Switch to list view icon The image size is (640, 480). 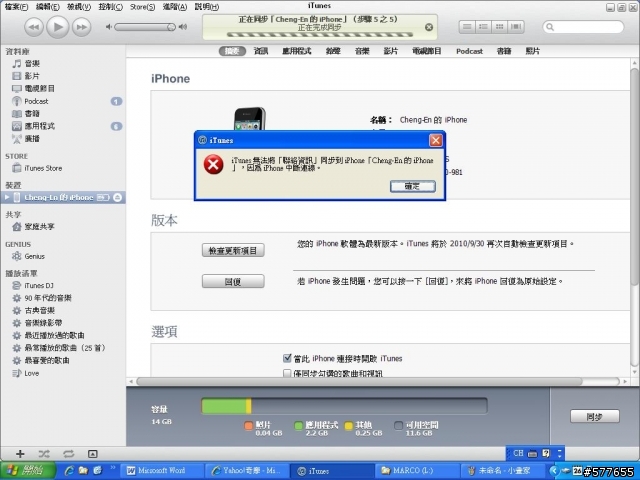coord(467,27)
